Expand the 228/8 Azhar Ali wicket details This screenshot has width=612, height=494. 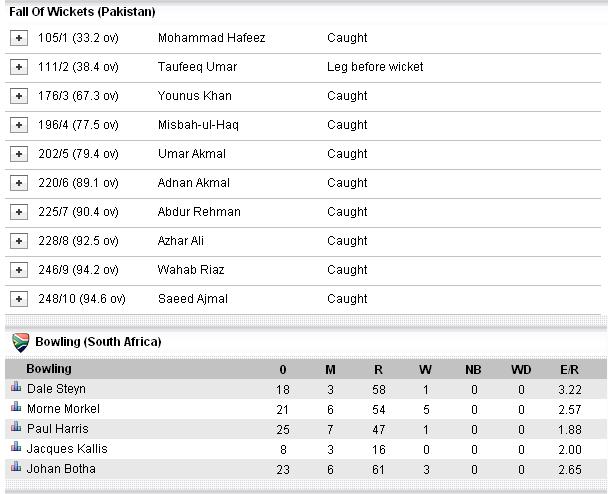point(19,241)
